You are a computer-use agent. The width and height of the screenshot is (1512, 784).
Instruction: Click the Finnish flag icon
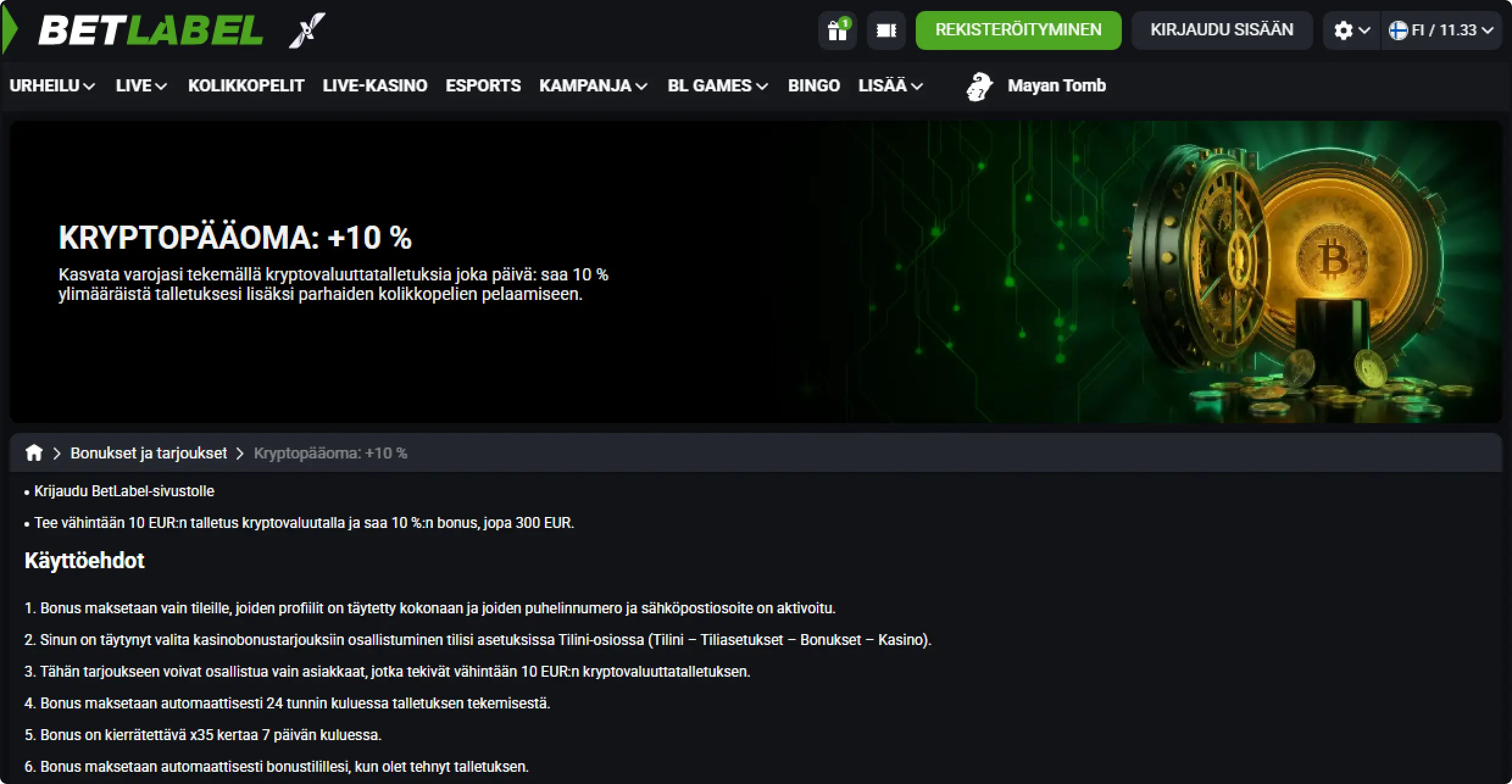1398,30
